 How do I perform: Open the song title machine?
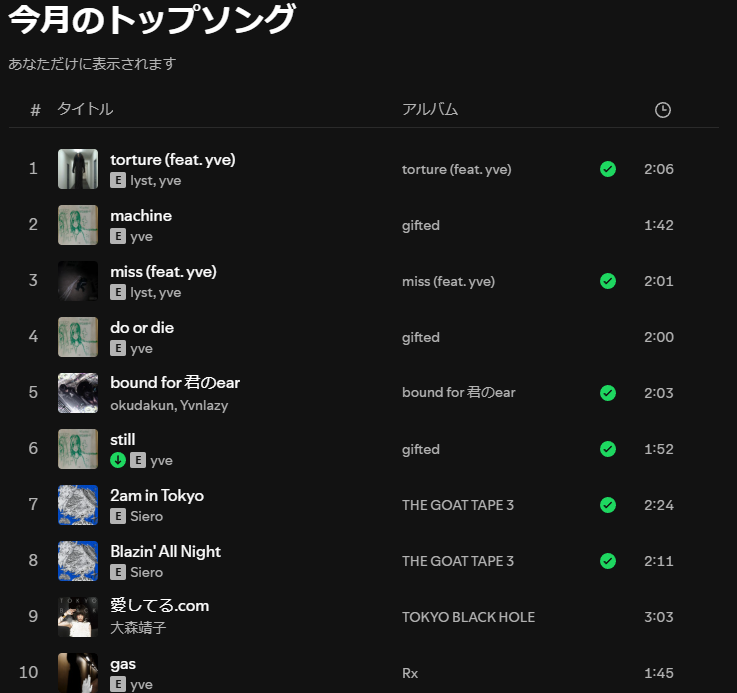tap(141, 216)
